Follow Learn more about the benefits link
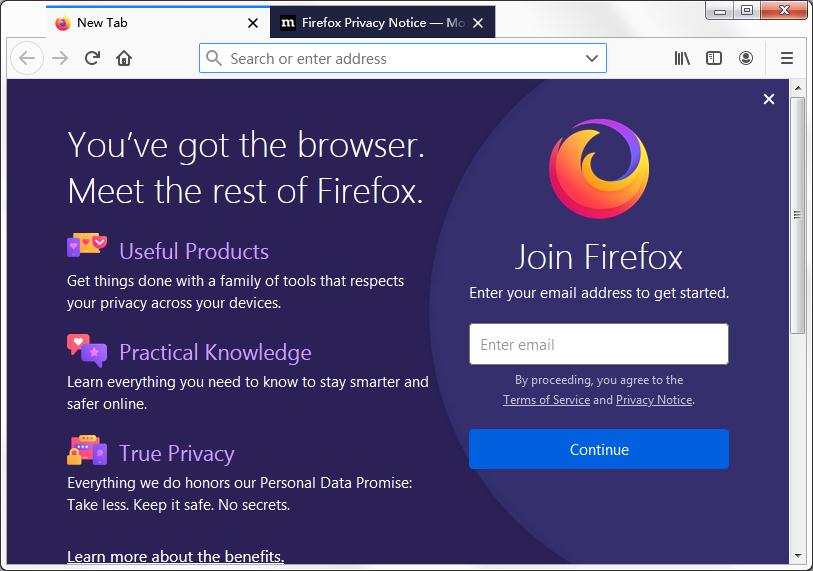Viewport: 813px width, 571px height. [x=175, y=556]
